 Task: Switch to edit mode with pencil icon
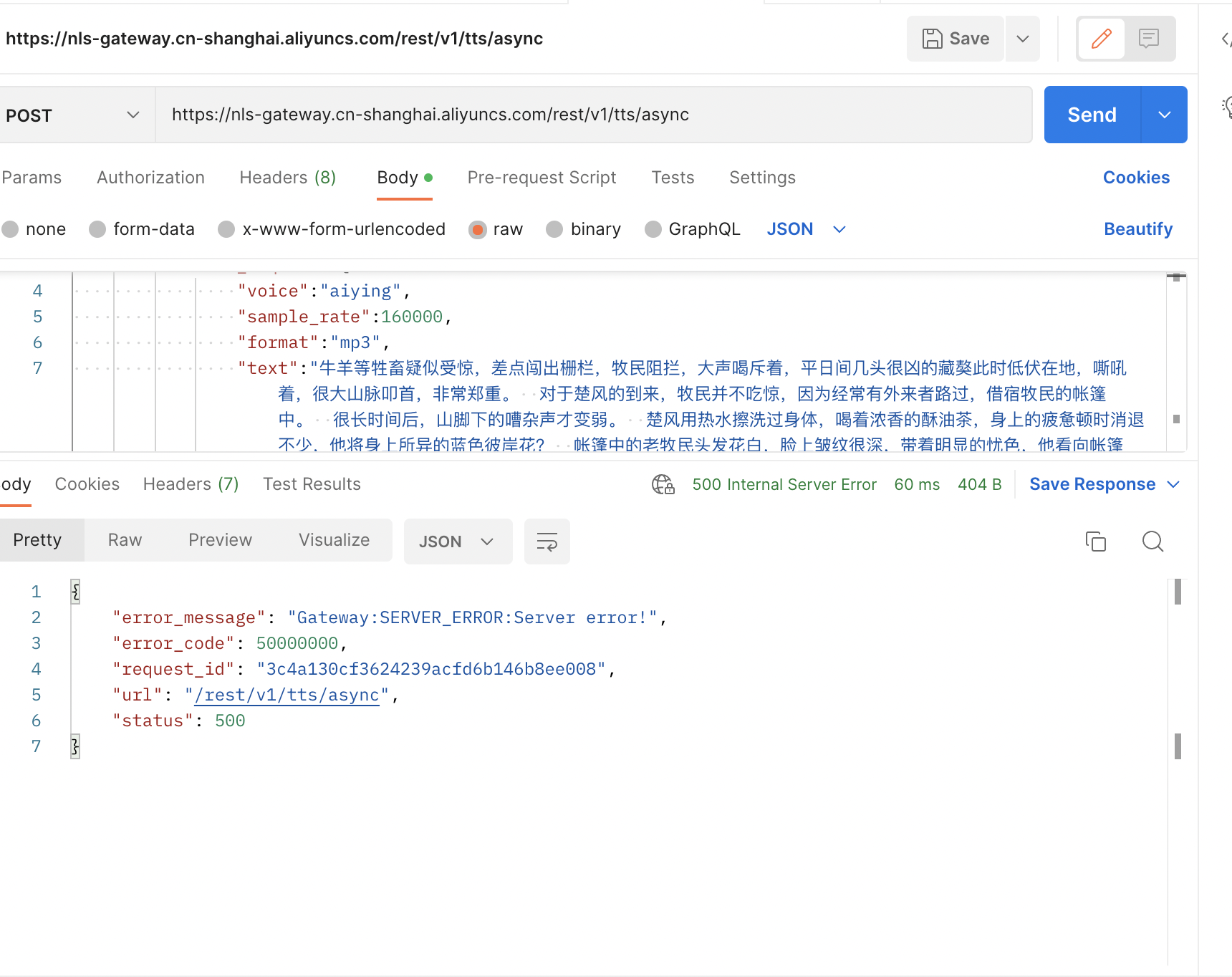(x=1101, y=39)
